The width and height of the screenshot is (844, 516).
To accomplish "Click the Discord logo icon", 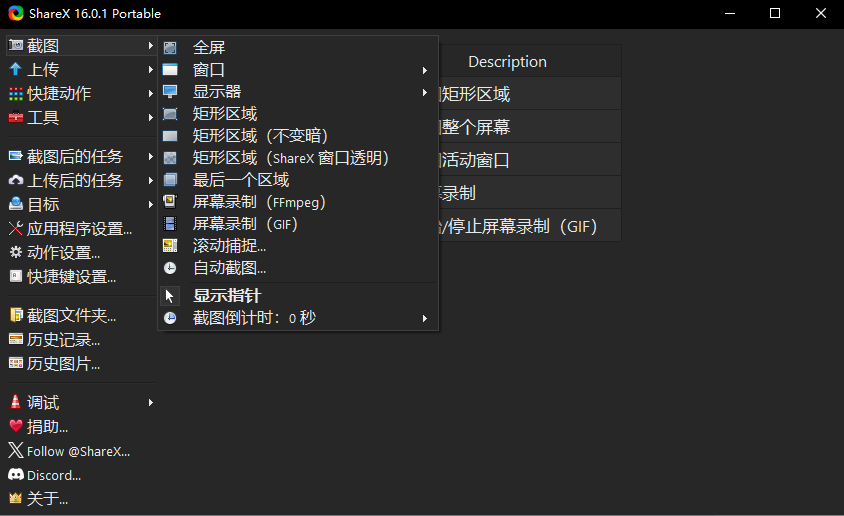I will [16, 475].
